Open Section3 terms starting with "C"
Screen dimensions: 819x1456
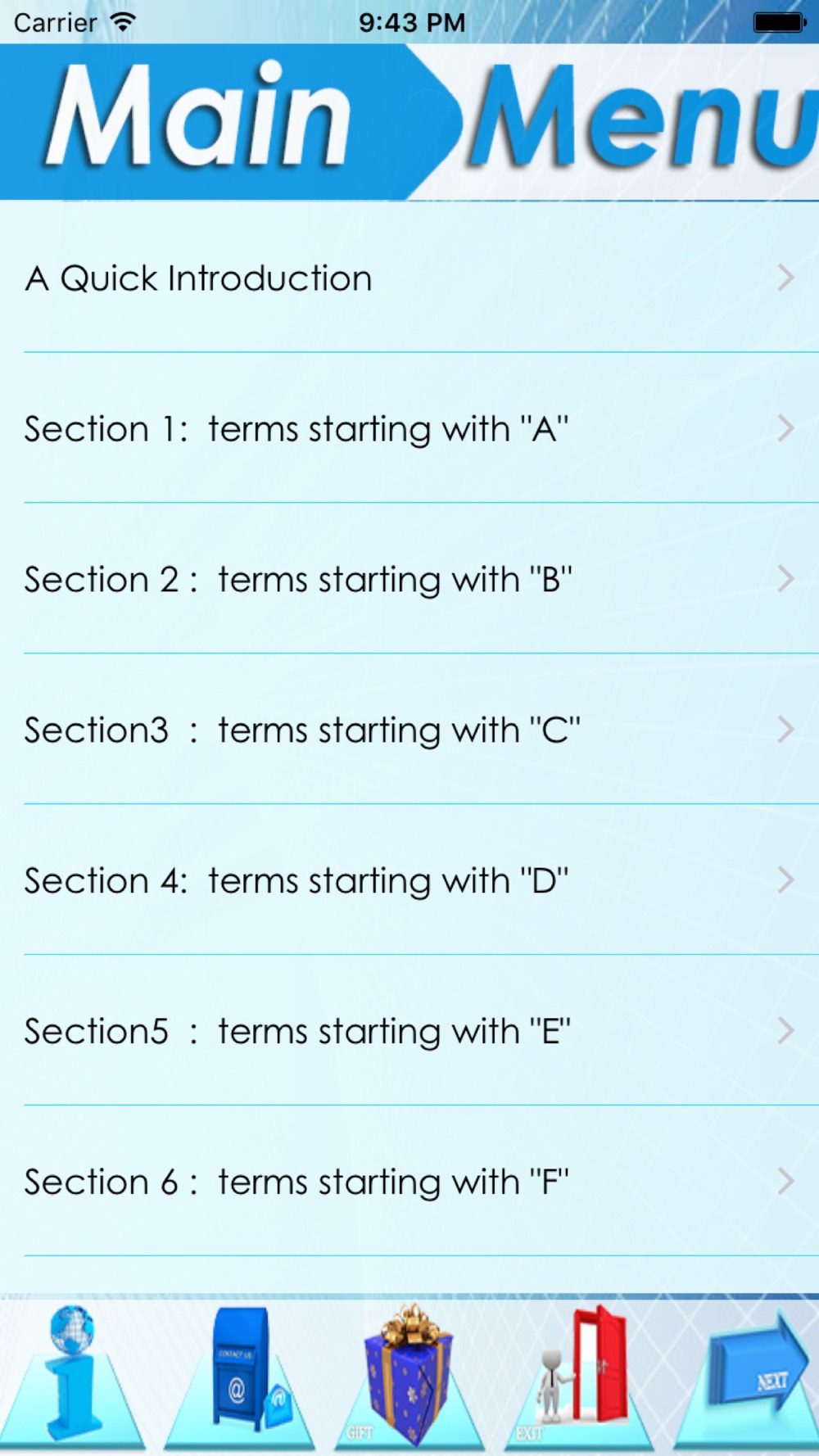point(409,730)
